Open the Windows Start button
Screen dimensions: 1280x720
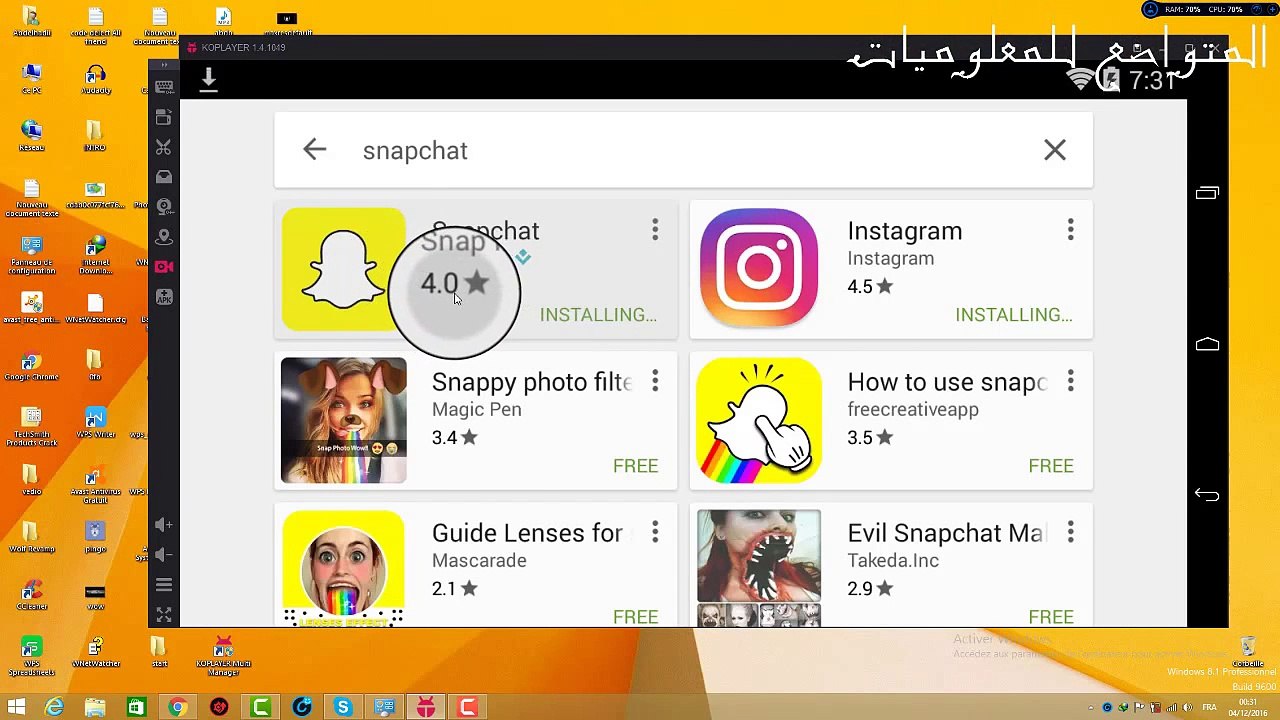click(17, 707)
